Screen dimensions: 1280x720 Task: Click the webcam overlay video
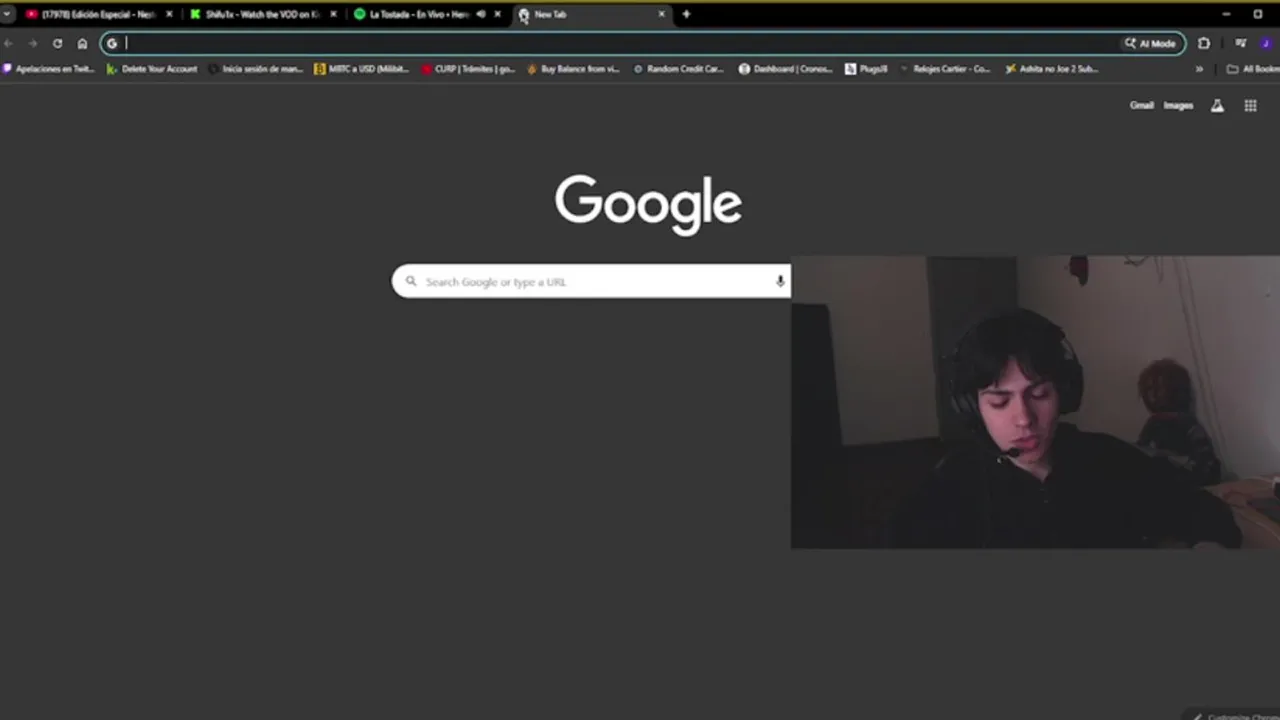coord(1035,402)
